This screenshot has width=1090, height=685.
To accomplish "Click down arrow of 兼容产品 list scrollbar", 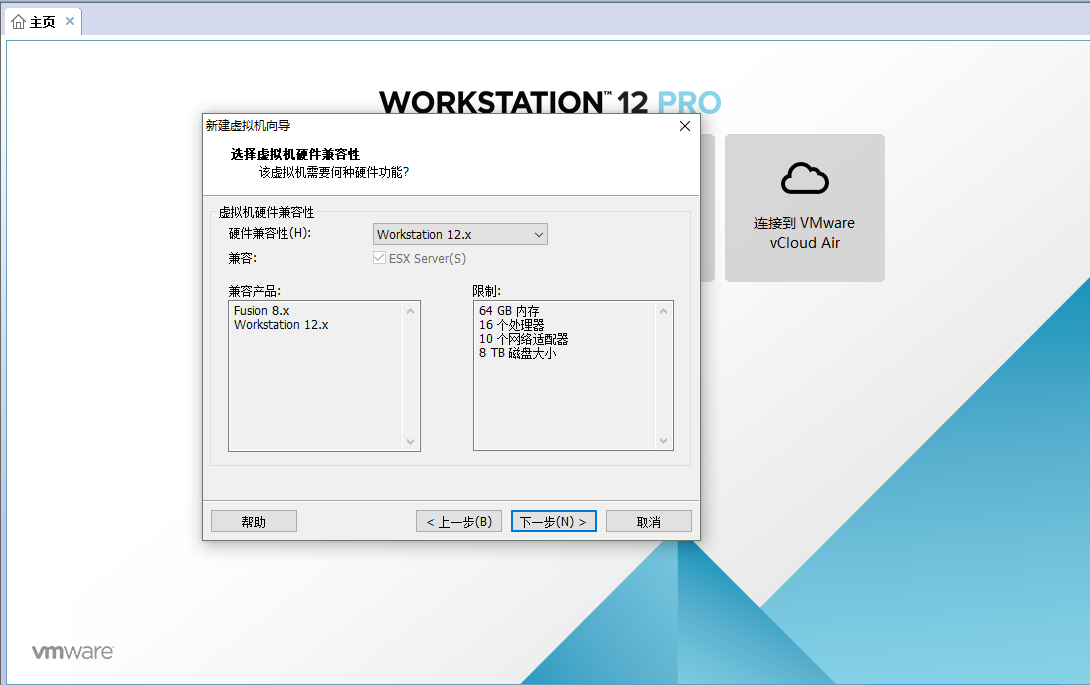I will pyautogui.click(x=410, y=442).
